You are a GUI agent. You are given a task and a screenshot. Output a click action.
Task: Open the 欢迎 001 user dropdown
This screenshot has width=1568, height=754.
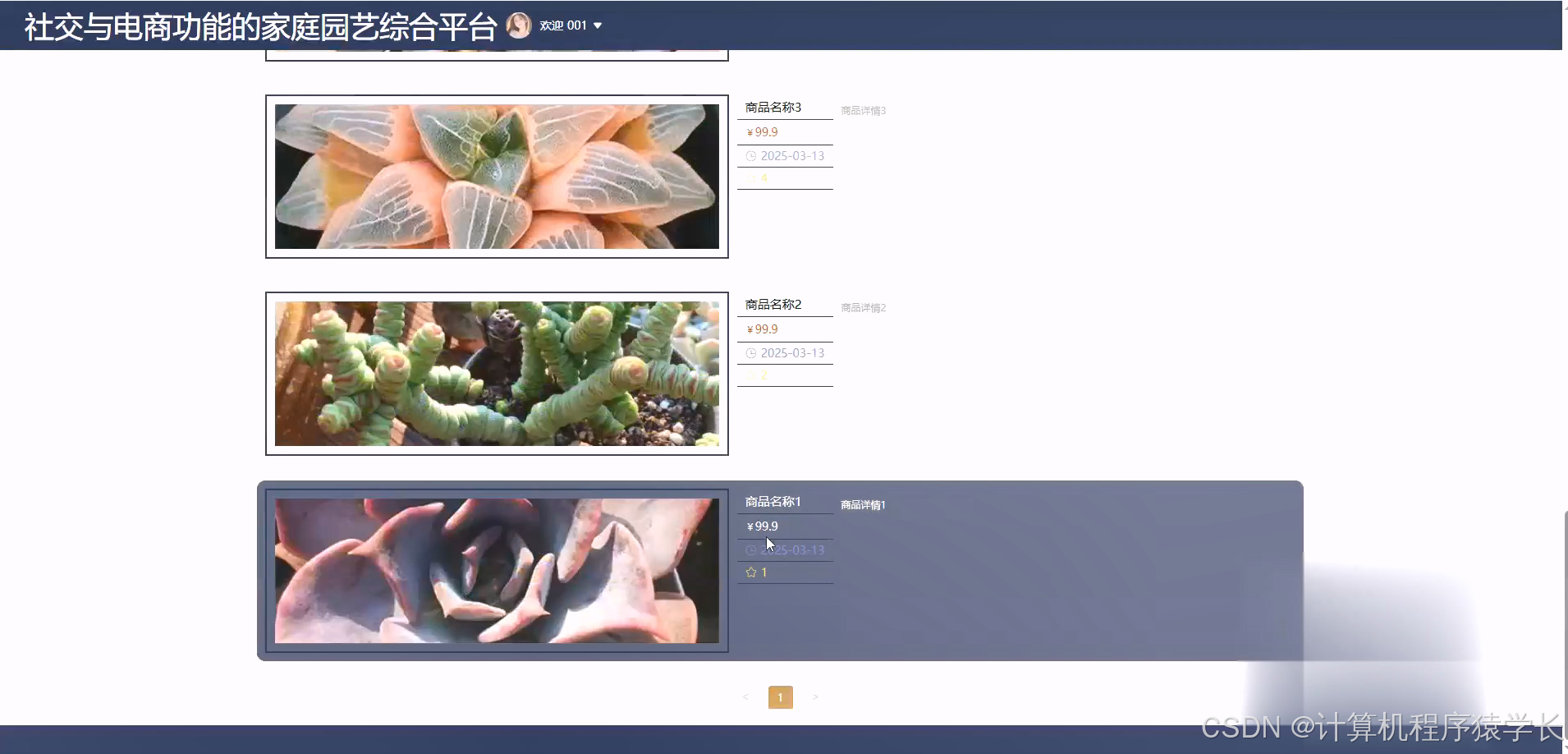tap(565, 25)
